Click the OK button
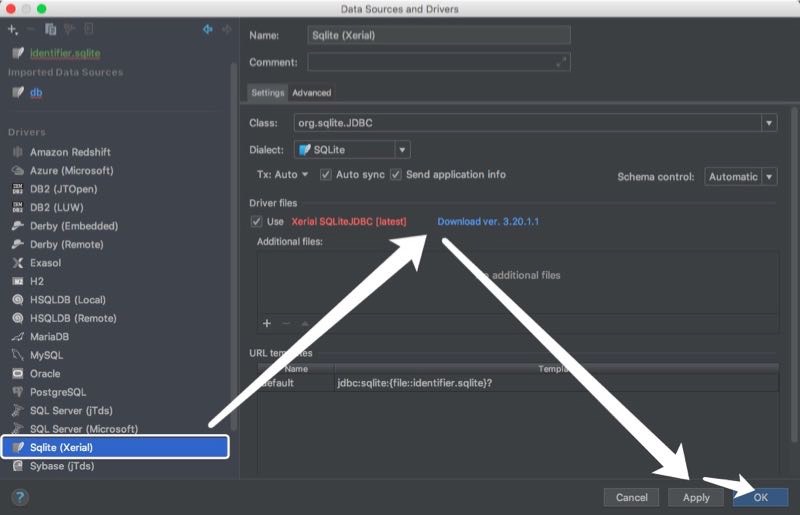800x515 pixels. [x=760, y=497]
